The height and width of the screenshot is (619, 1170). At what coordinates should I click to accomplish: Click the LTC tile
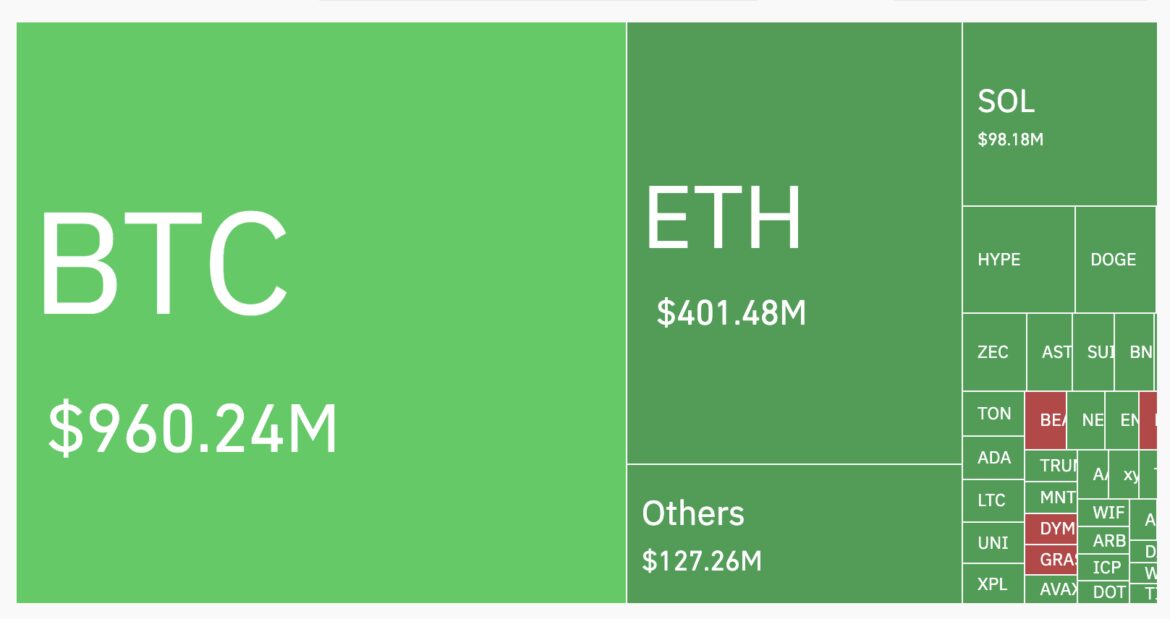[993, 500]
